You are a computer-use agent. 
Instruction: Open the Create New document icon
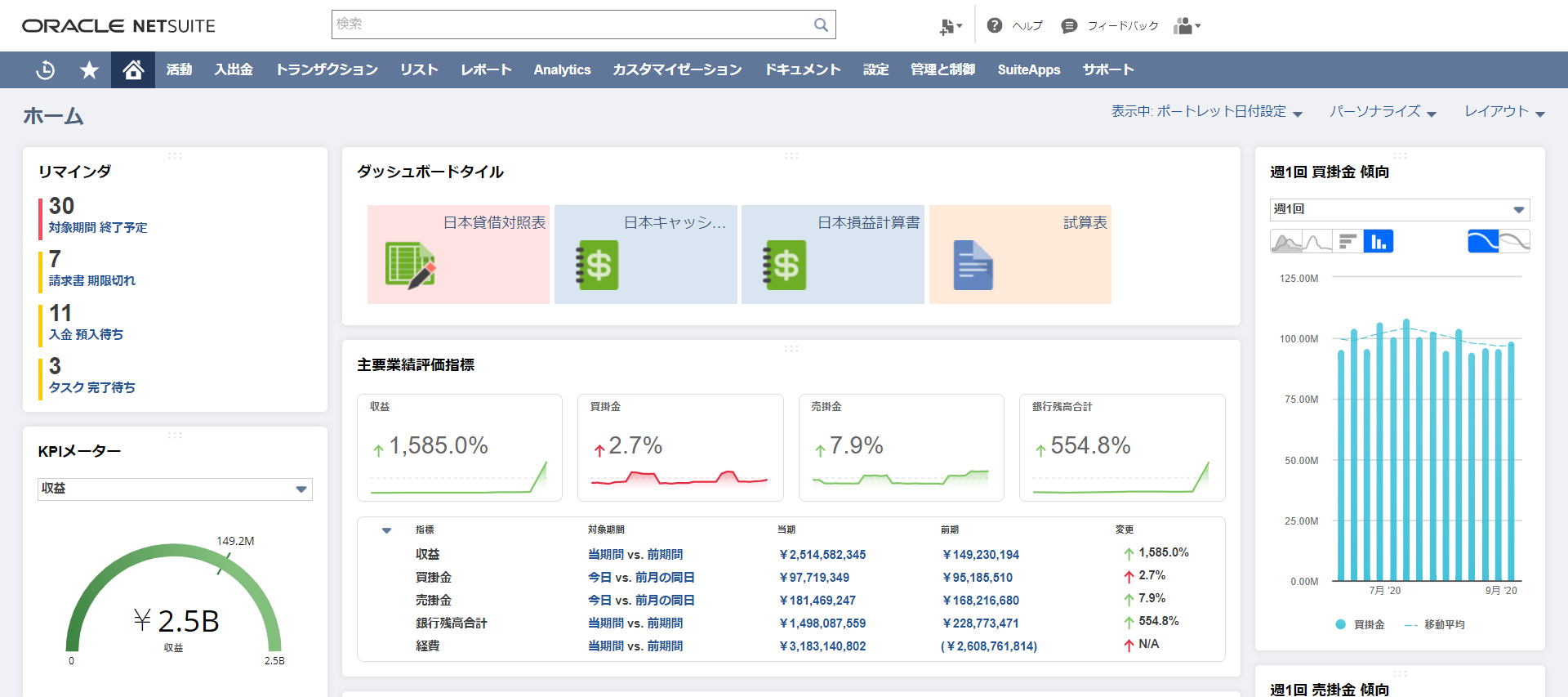tap(950, 26)
